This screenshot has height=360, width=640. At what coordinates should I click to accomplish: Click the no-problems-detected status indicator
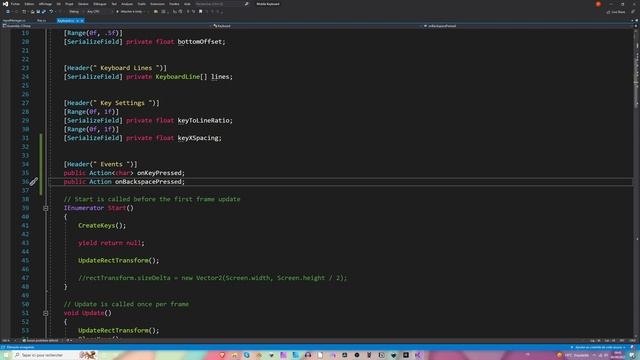point(41,340)
